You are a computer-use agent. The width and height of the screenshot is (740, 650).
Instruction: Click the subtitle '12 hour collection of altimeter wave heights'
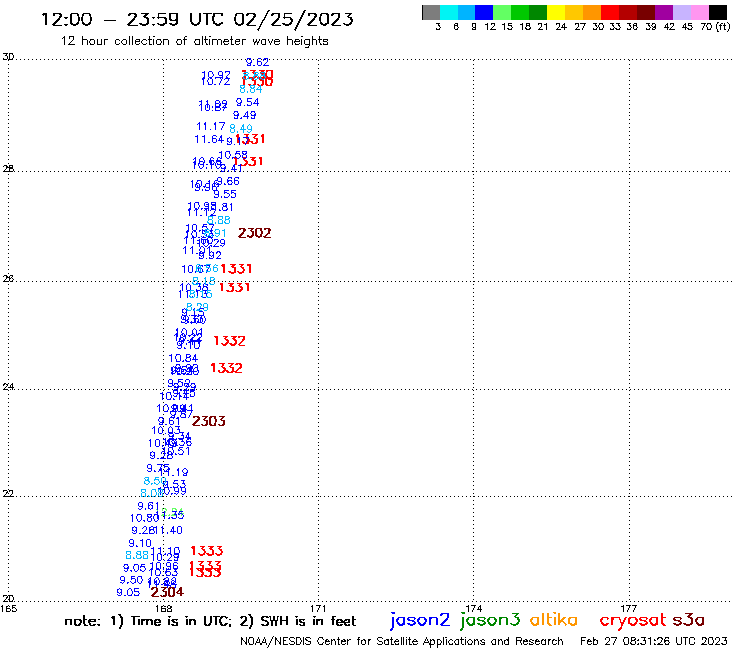[x=194, y=41]
